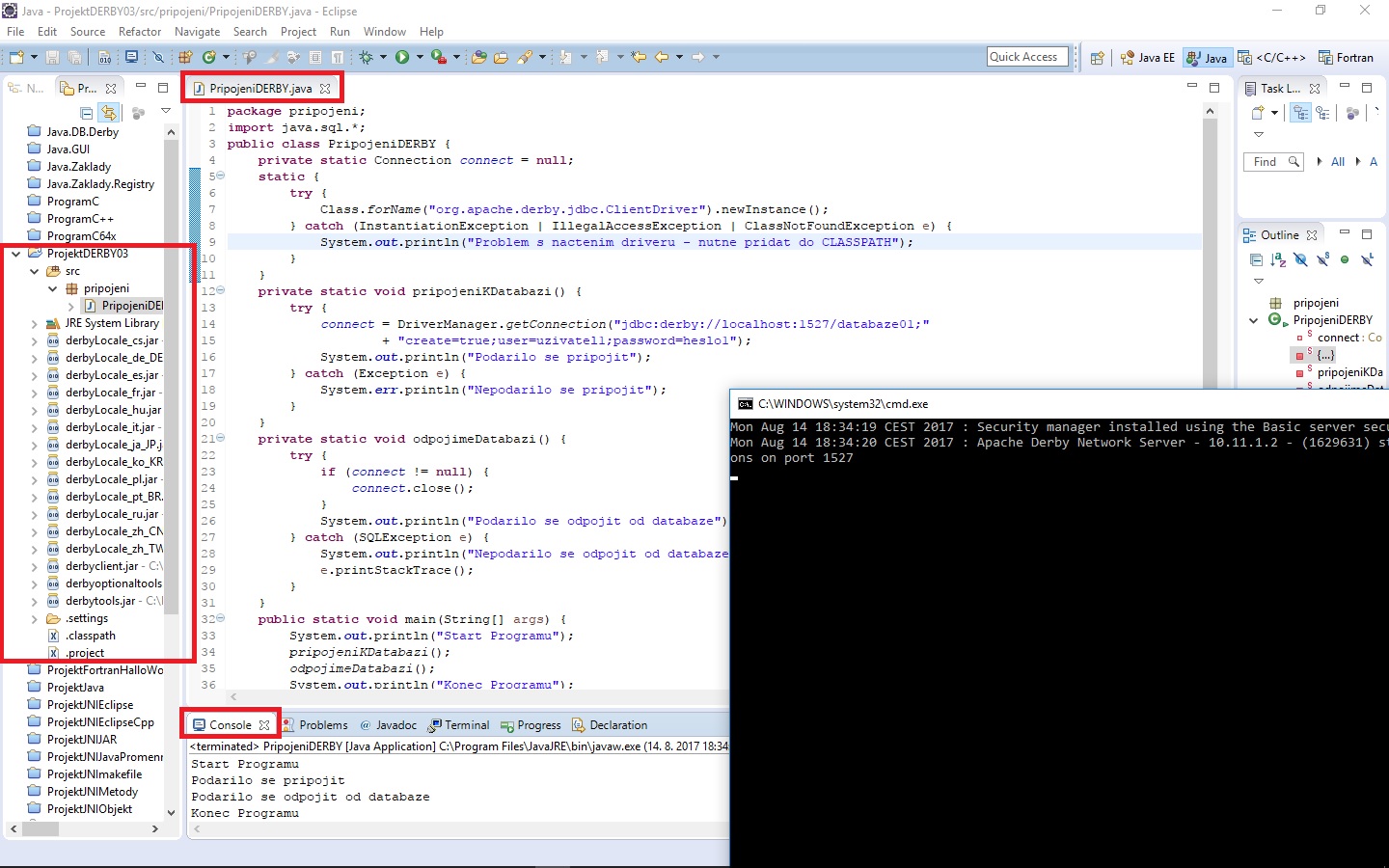Click Collapse All in Package Explorer

click(87, 113)
